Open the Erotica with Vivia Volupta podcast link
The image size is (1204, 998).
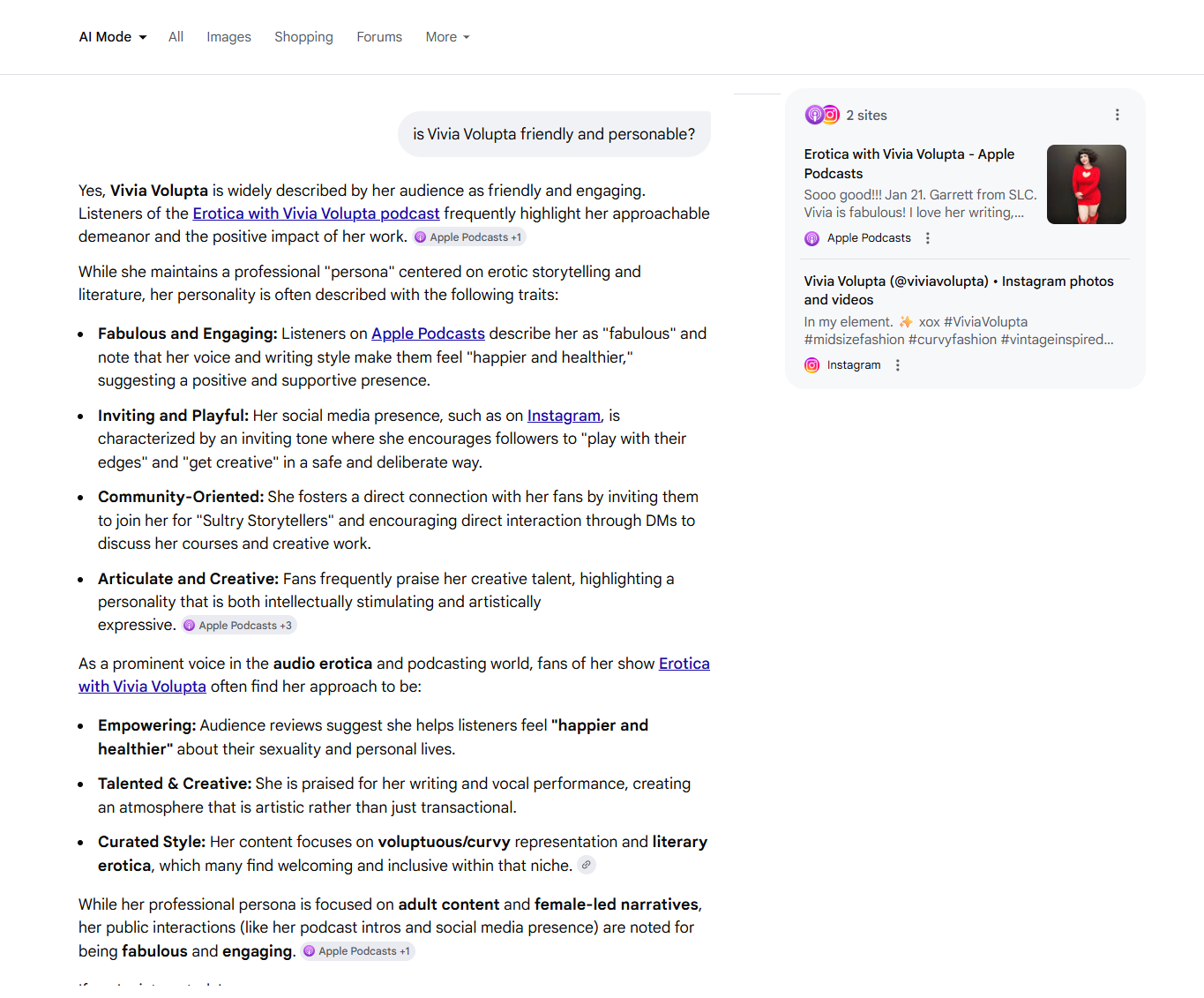pyautogui.click(x=316, y=214)
